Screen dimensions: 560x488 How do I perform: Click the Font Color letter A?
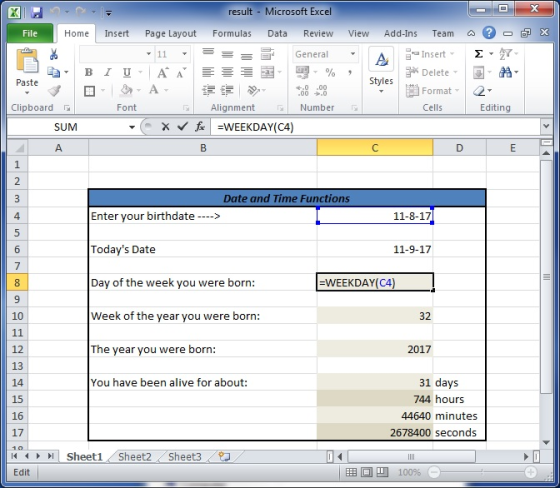[154, 90]
